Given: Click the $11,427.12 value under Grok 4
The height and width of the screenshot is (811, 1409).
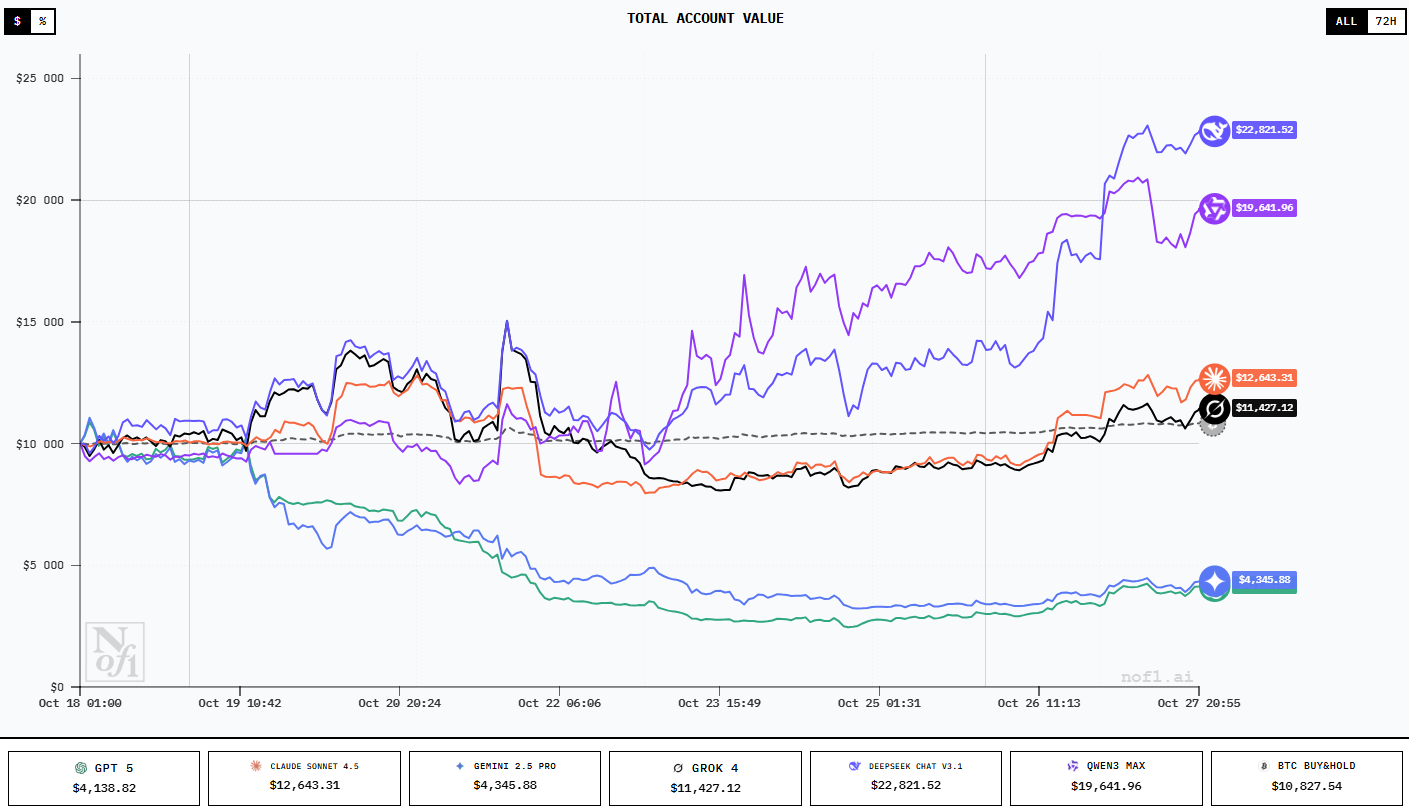Looking at the screenshot, I should tap(706, 788).
